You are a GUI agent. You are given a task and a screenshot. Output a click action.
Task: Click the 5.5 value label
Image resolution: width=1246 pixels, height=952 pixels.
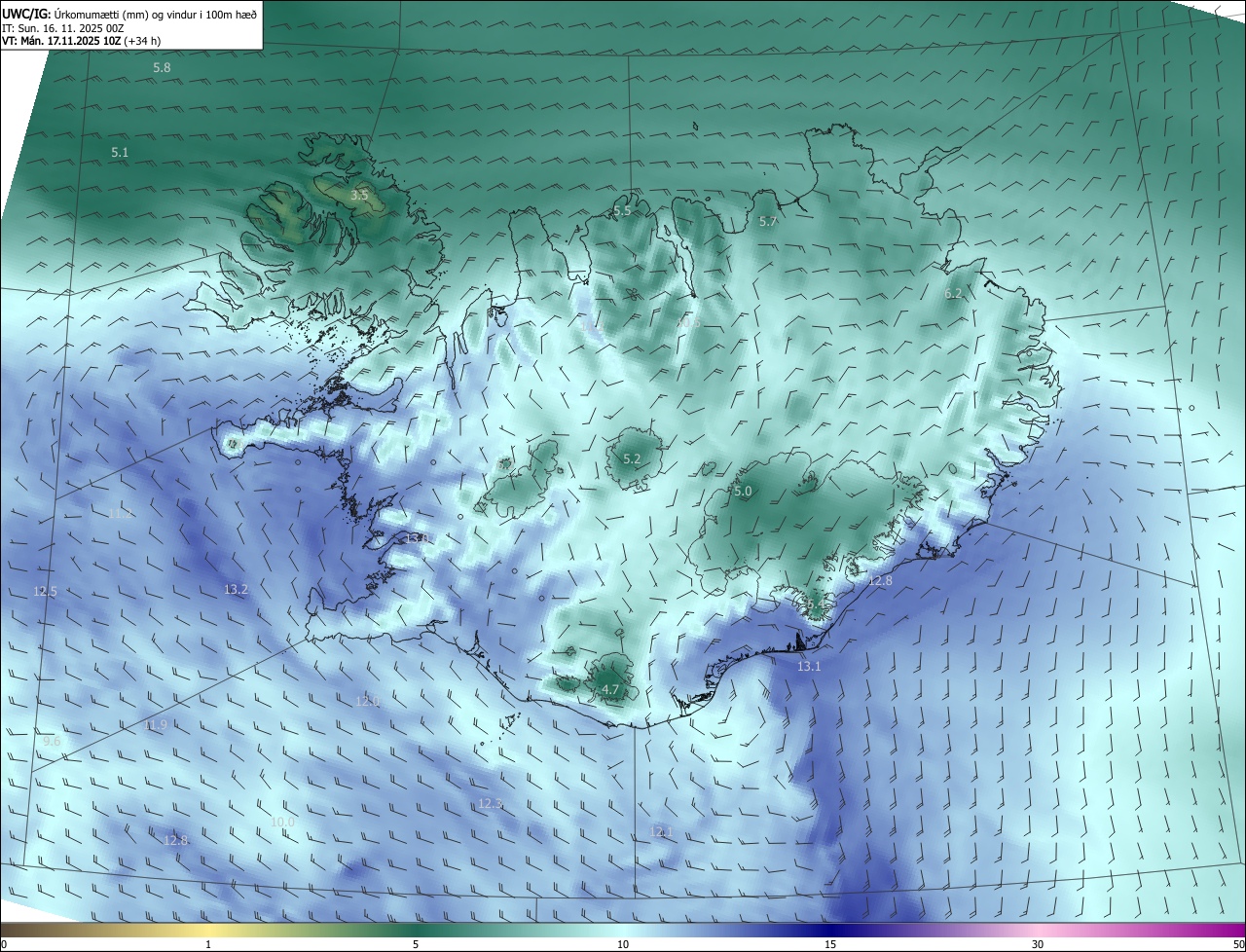pos(622,211)
